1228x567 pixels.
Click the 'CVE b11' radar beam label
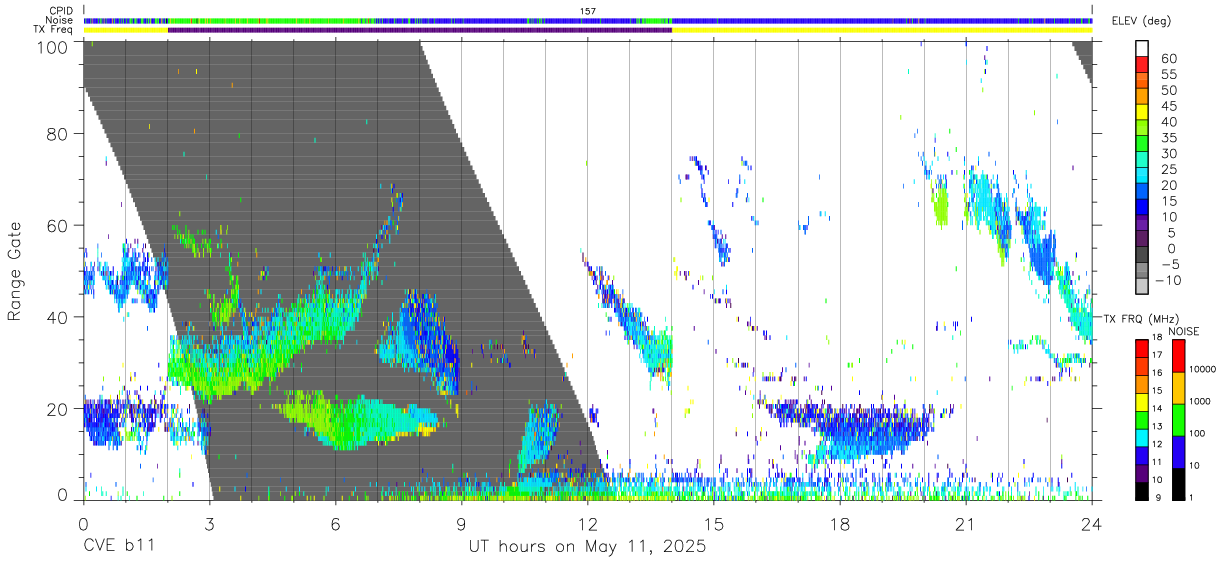[118, 547]
